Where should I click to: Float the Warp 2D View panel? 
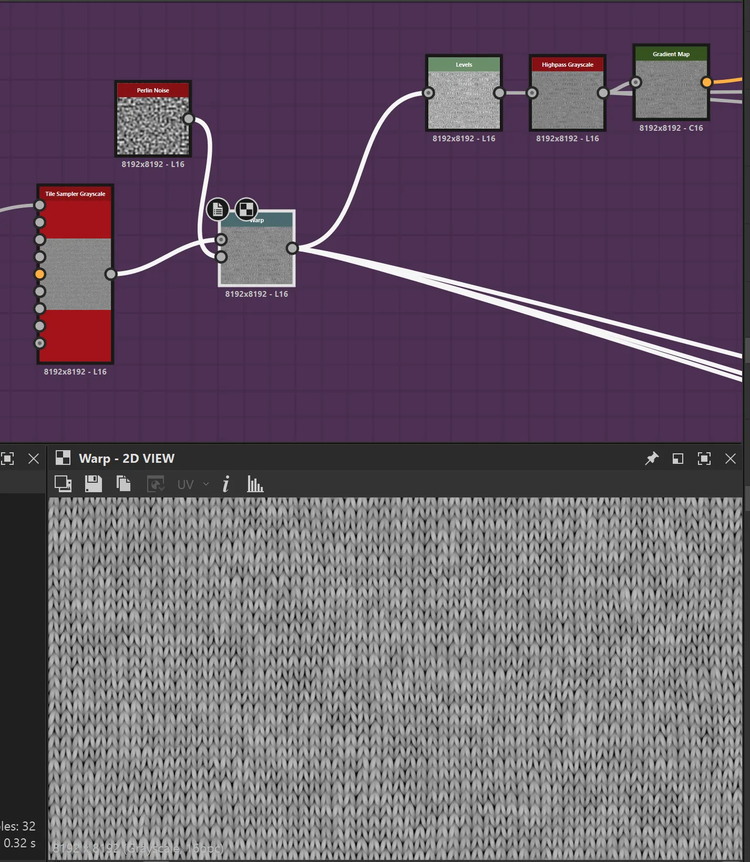pos(677,458)
